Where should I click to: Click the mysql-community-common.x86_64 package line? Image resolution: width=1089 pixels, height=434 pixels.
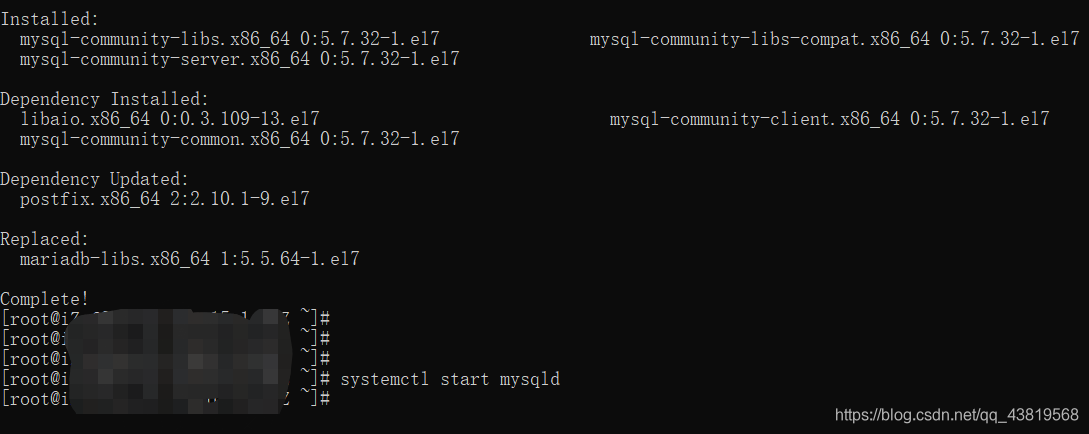(x=165, y=139)
